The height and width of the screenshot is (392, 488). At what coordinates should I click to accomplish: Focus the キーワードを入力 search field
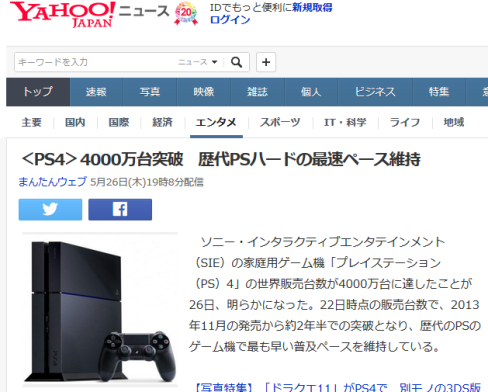click(95, 62)
